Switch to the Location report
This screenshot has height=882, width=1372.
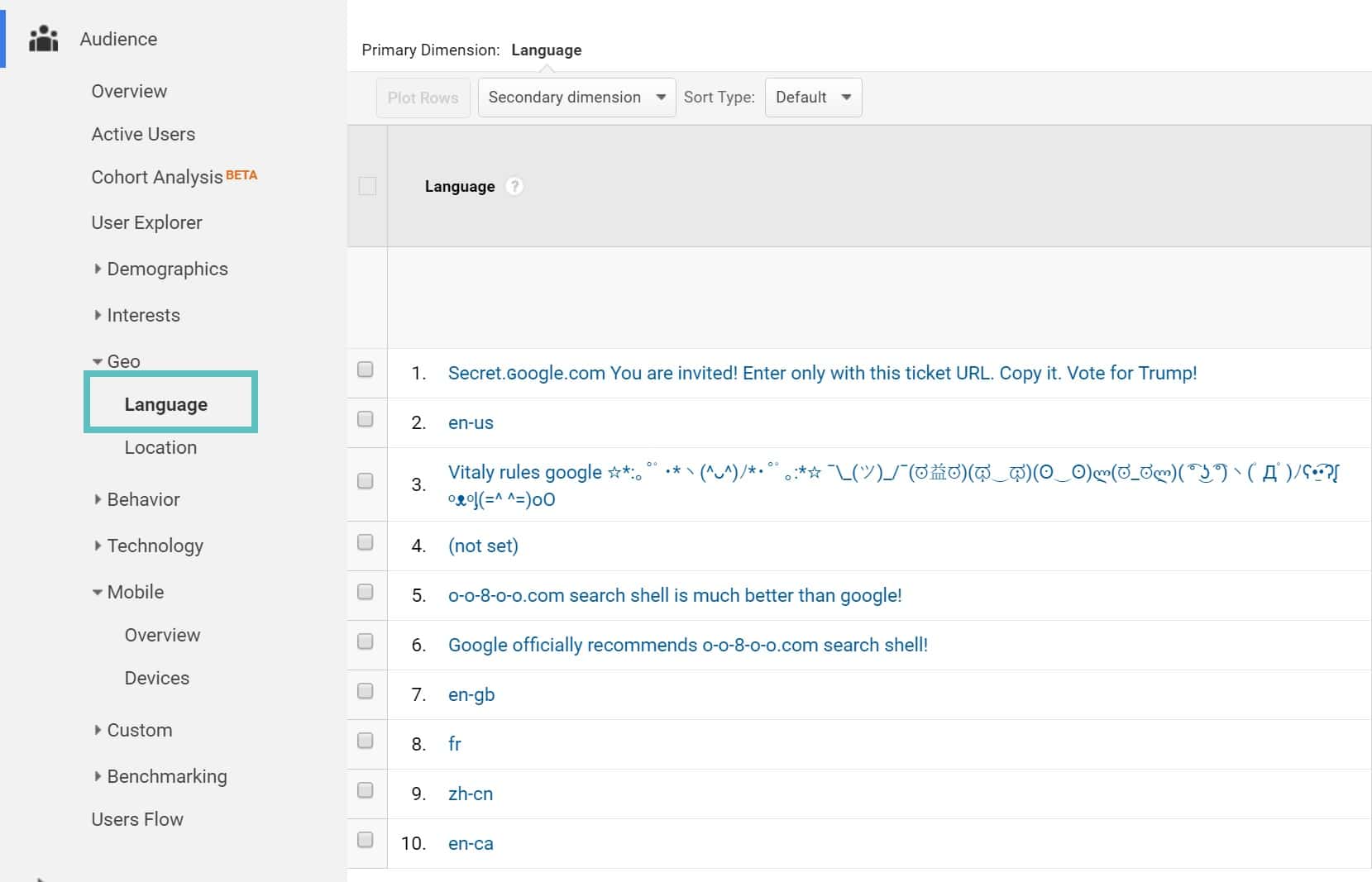160,447
